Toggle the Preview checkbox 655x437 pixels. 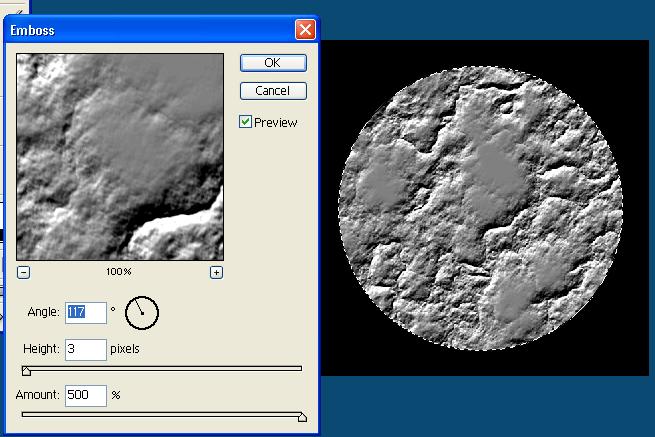[x=245, y=122]
